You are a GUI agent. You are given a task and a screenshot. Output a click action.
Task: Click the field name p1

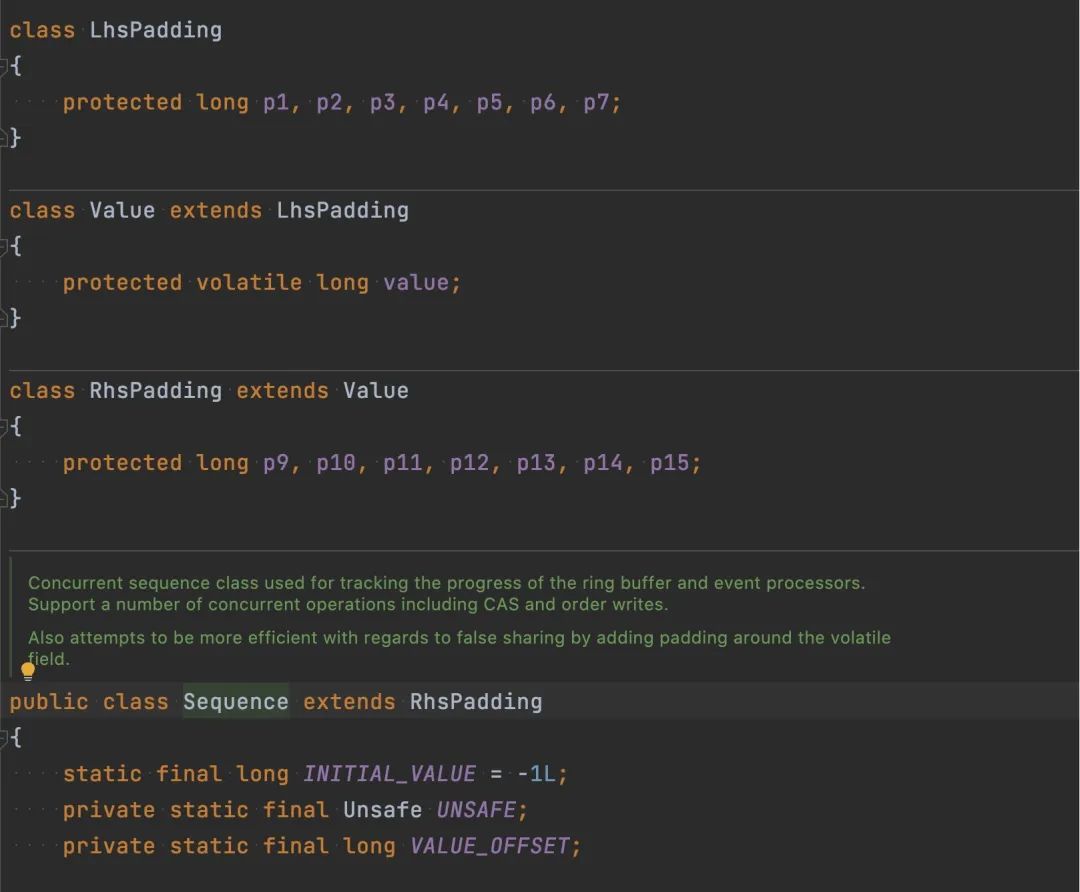(276, 103)
